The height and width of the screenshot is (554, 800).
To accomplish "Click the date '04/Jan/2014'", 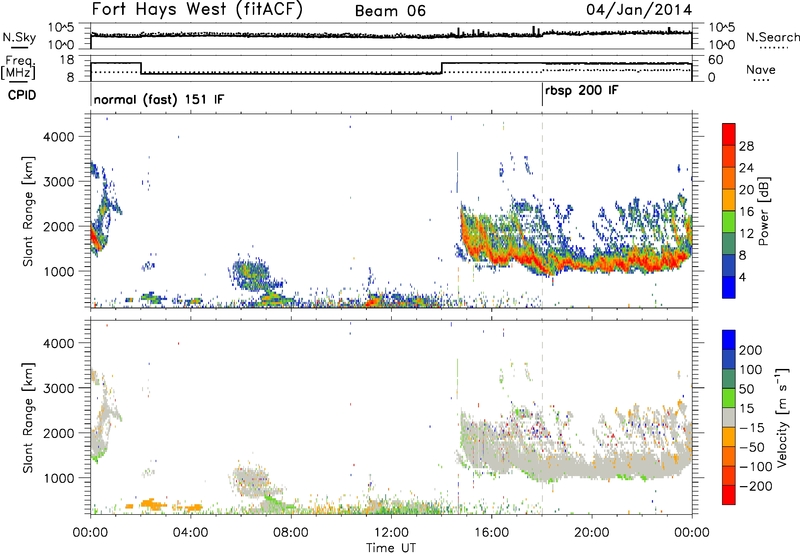I will [x=639, y=9].
